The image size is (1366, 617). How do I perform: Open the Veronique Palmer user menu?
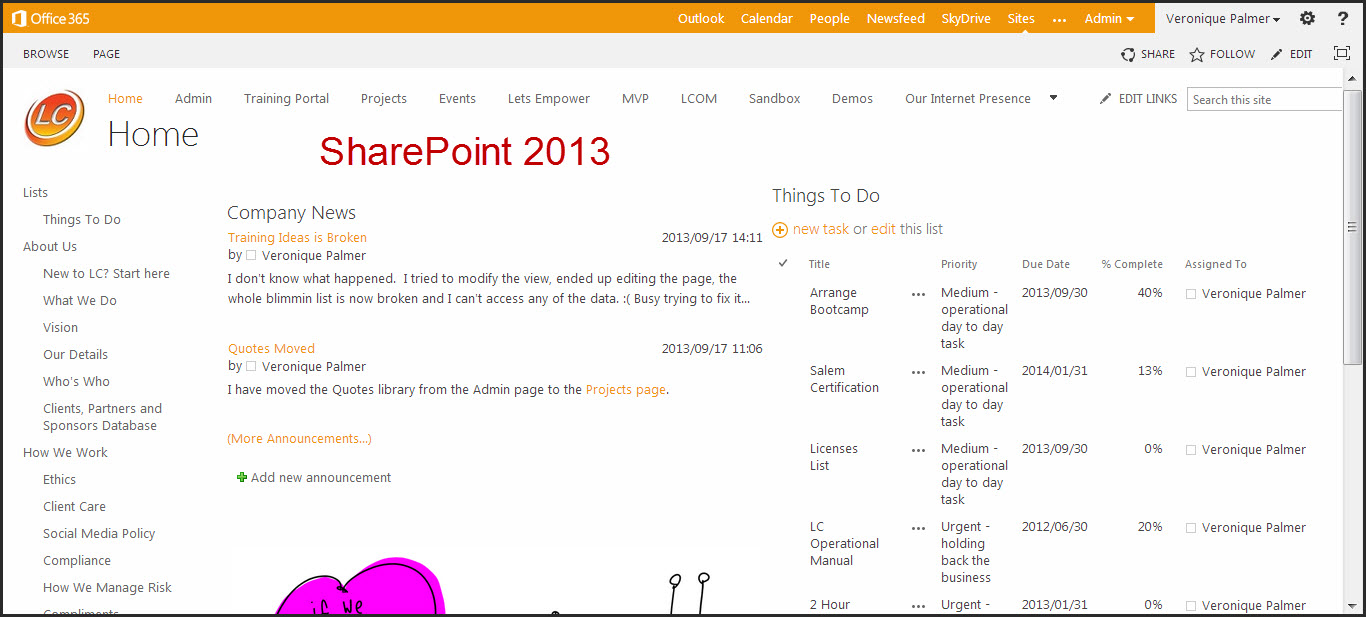pyautogui.click(x=1222, y=18)
